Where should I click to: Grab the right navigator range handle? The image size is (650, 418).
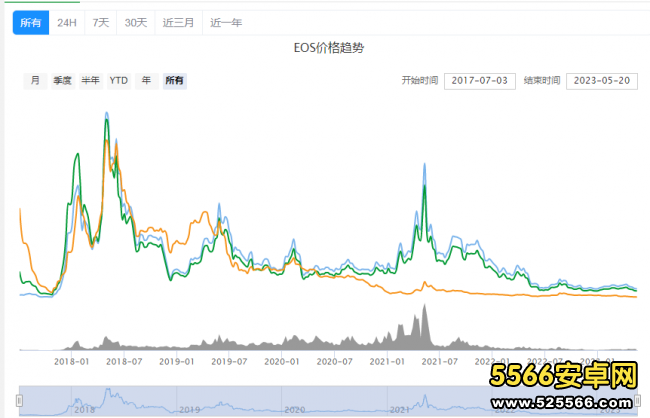pyautogui.click(x=638, y=401)
